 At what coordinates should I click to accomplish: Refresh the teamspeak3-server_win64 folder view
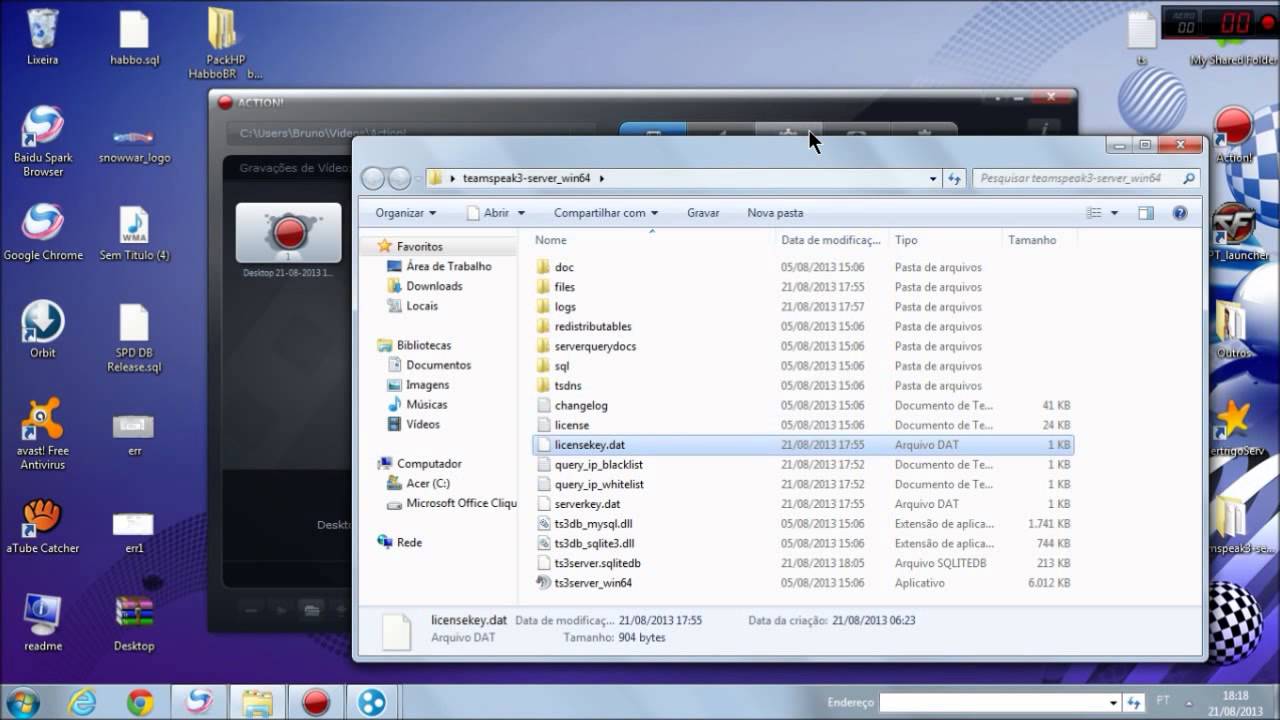pyautogui.click(x=954, y=179)
